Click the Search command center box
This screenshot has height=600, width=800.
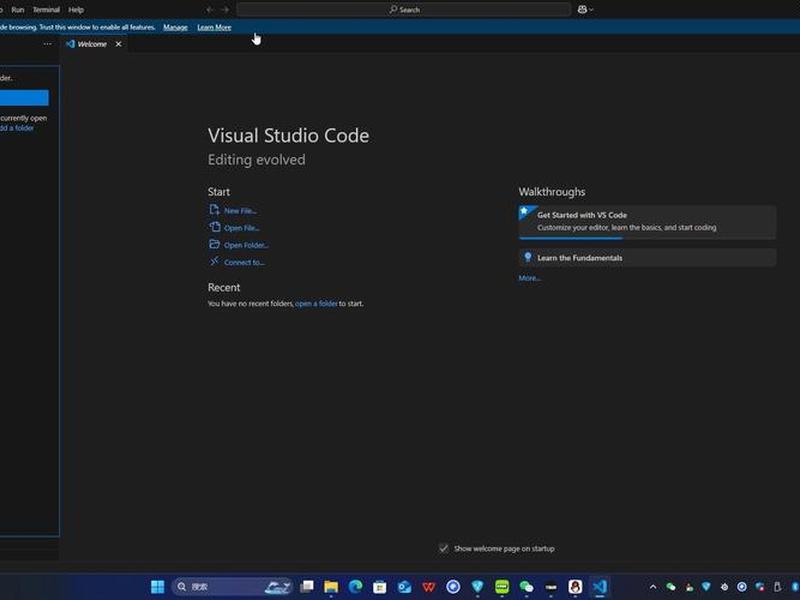pyautogui.click(x=404, y=10)
